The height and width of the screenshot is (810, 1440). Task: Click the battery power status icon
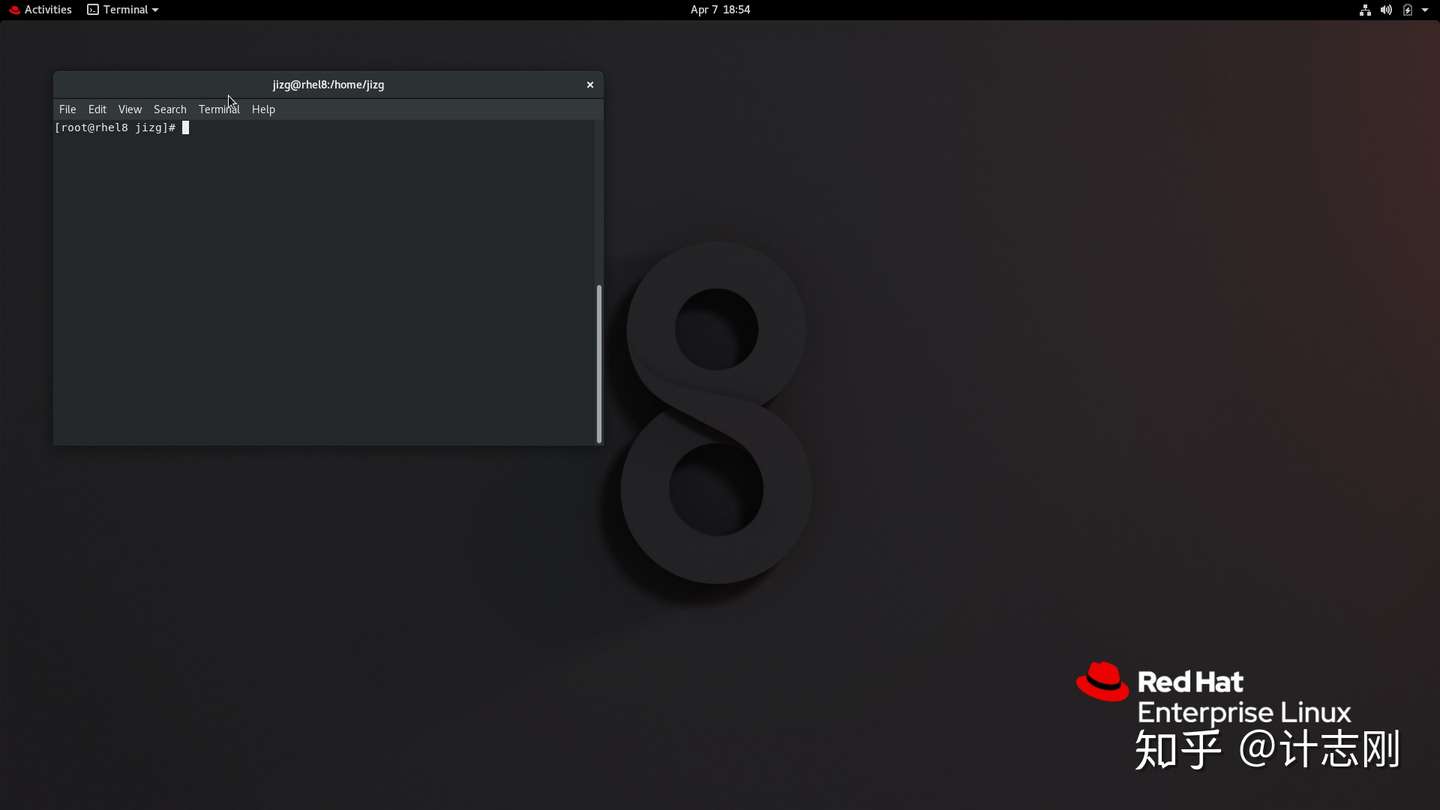pos(1407,10)
